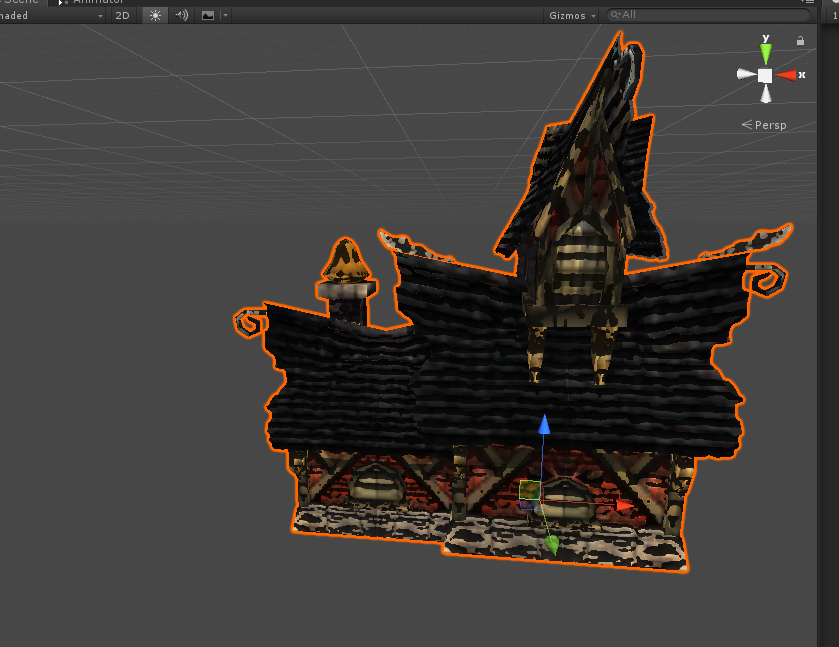
Task: Click the left white cone on orientation gizmo
Action: (x=746, y=74)
